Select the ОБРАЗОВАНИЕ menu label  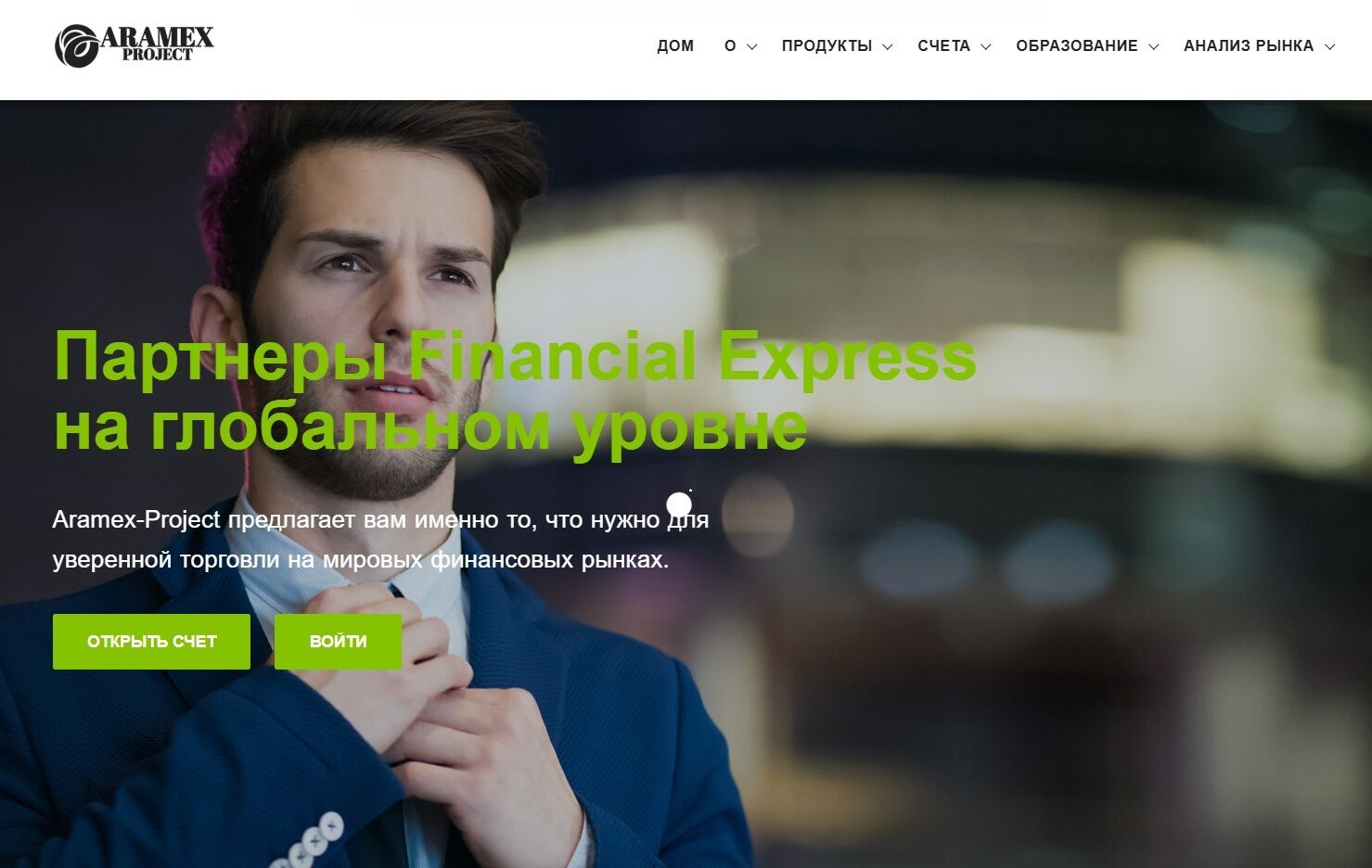click(1077, 46)
